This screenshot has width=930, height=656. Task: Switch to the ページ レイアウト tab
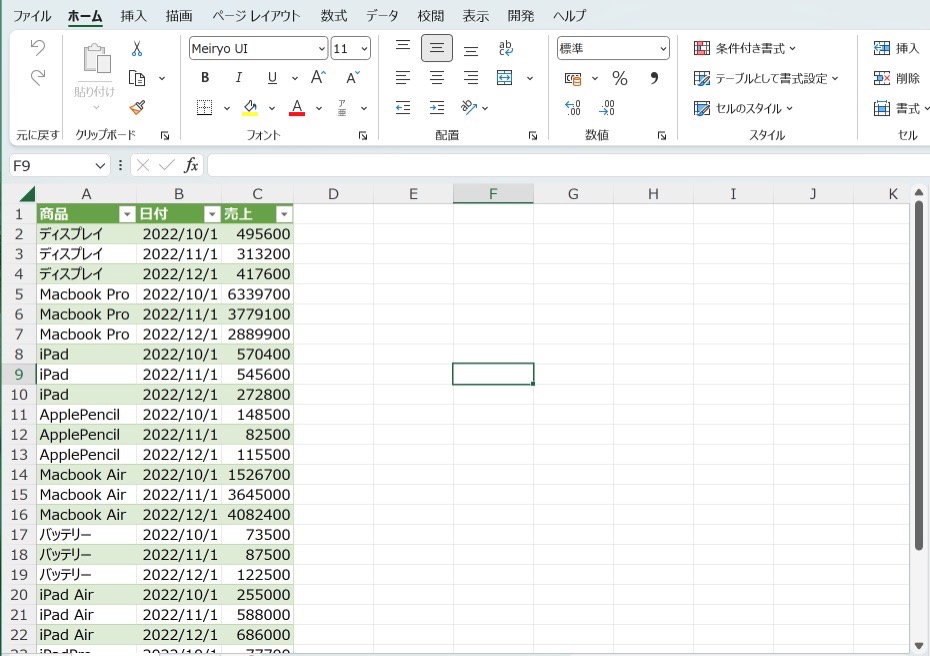click(x=256, y=15)
